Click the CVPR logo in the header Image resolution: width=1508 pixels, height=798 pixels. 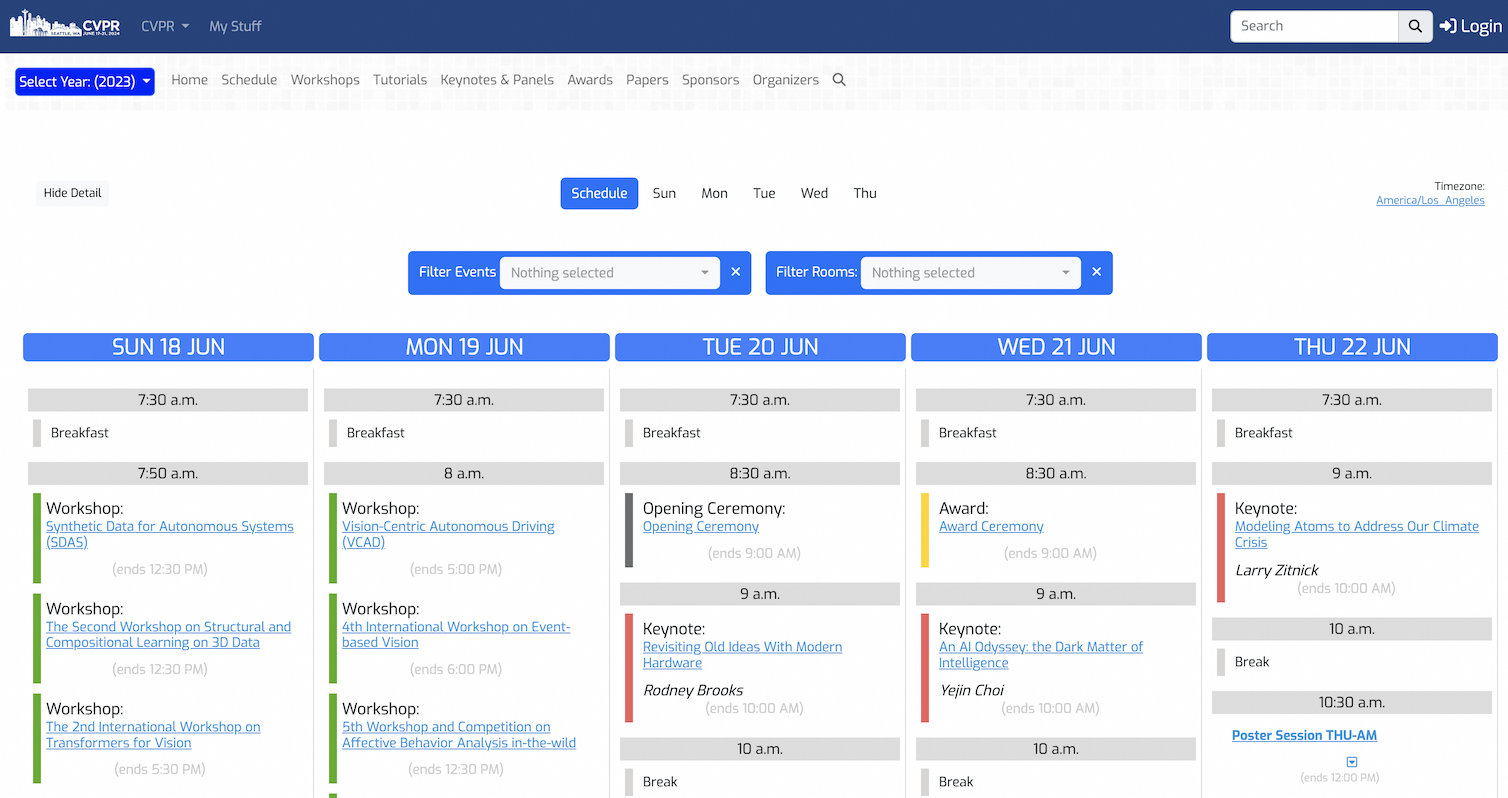(65, 26)
